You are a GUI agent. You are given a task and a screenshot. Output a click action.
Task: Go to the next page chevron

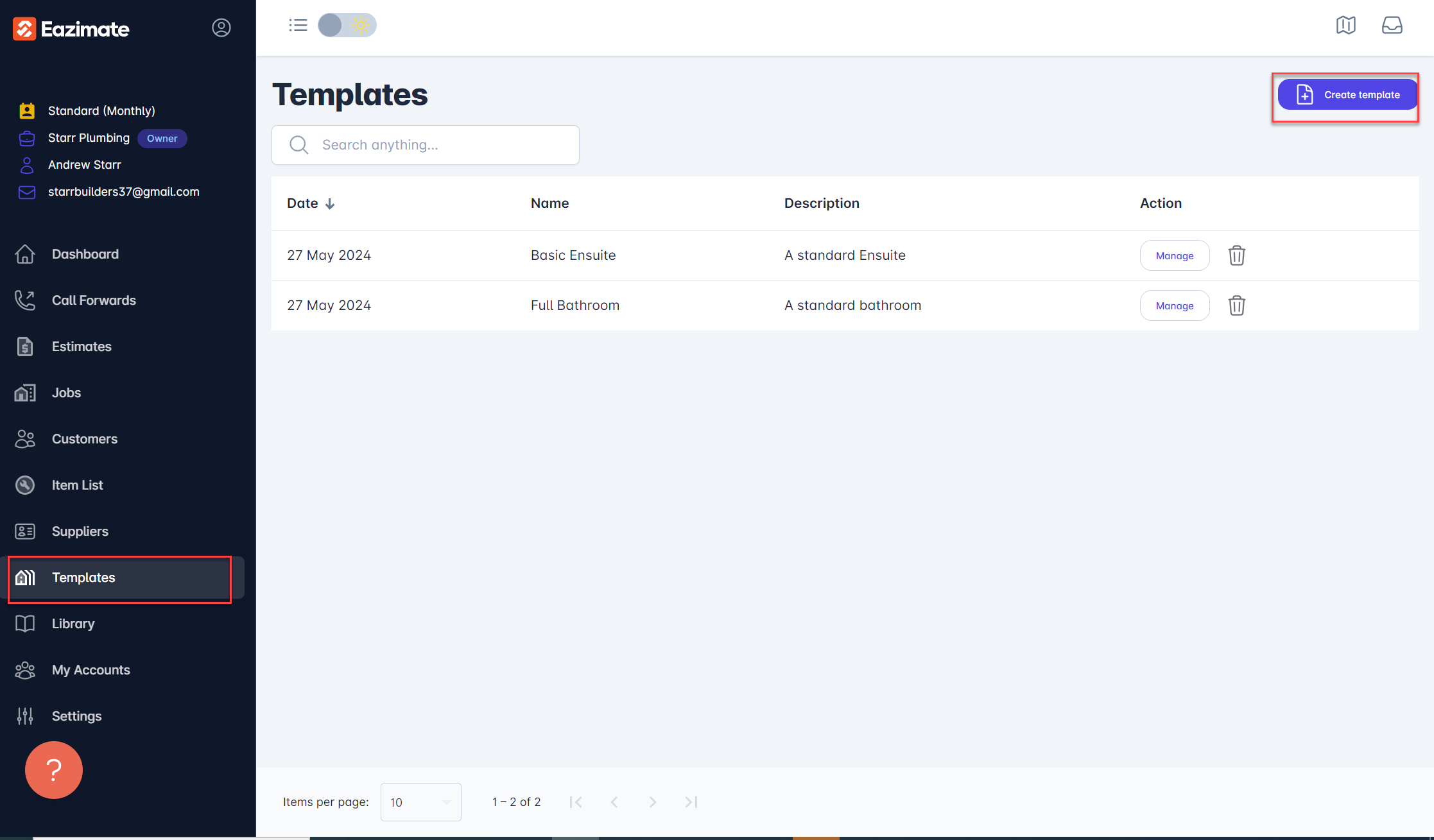(x=652, y=802)
